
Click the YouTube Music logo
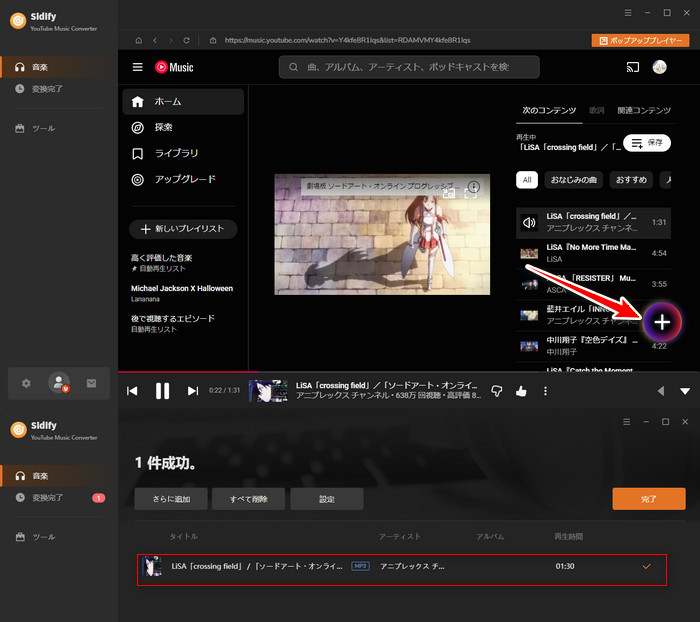coord(174,67)
